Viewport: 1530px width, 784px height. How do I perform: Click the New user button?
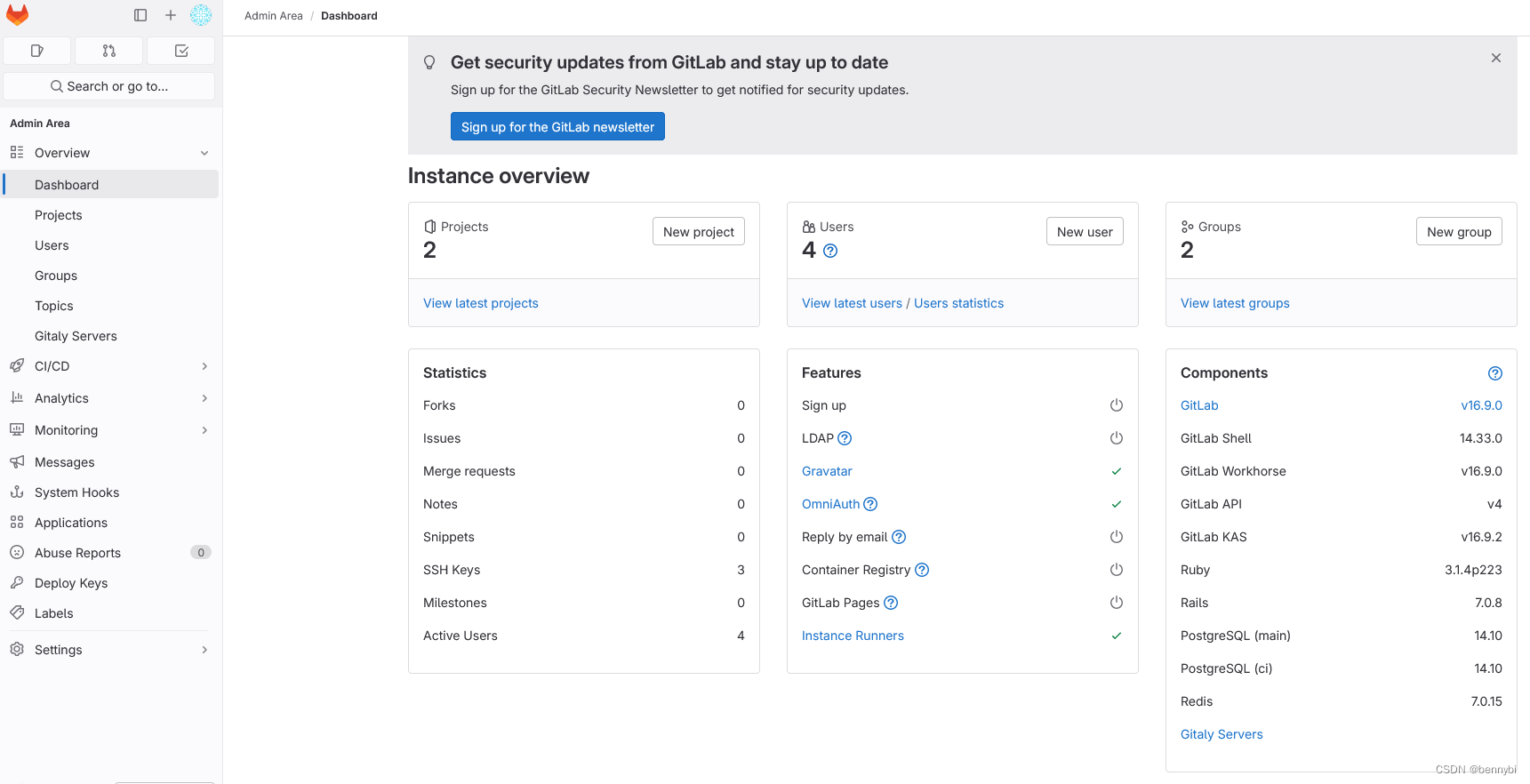tap(1085, 232)
